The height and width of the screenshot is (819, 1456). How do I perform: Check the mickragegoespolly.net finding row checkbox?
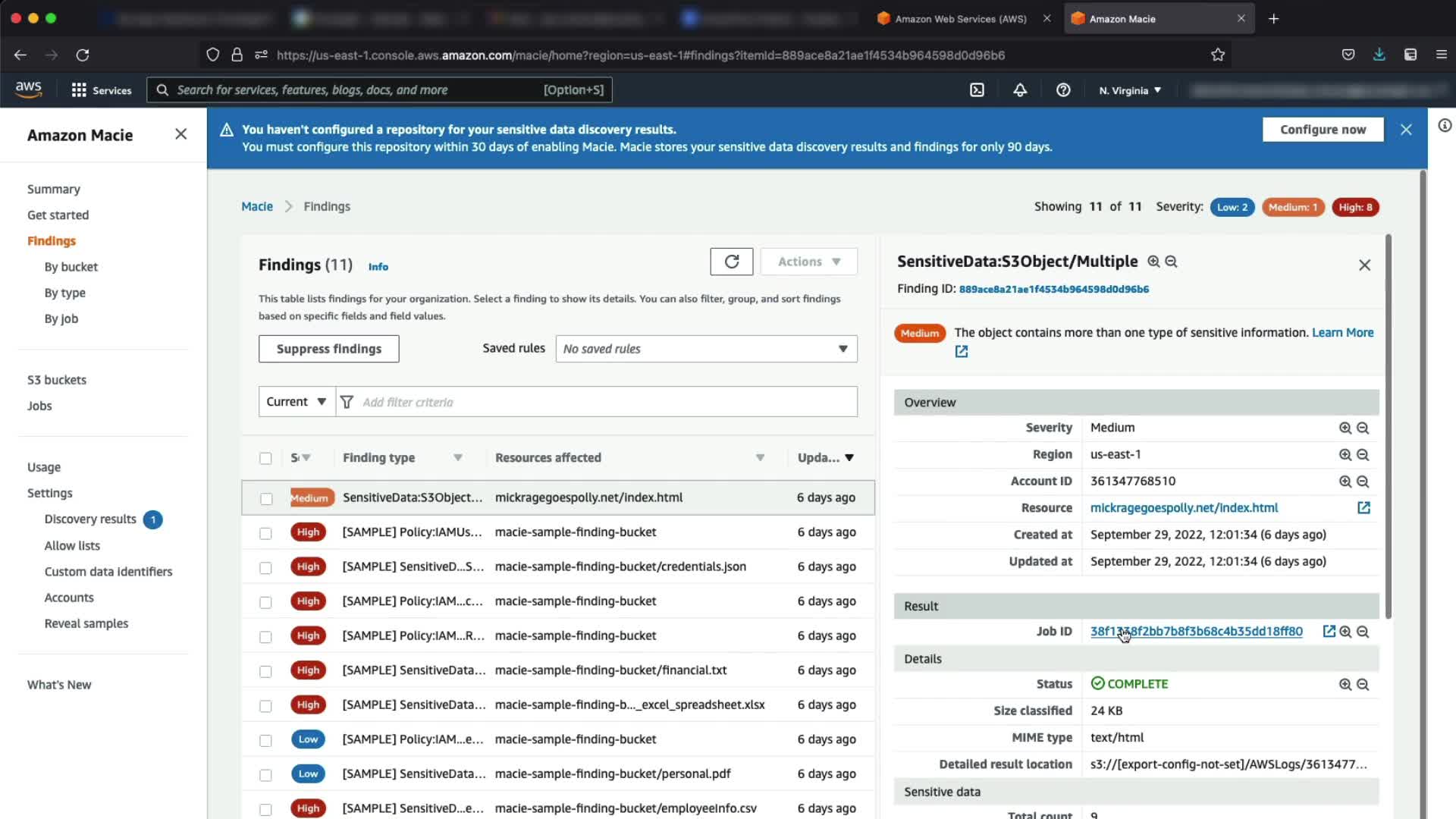point(266,499)
